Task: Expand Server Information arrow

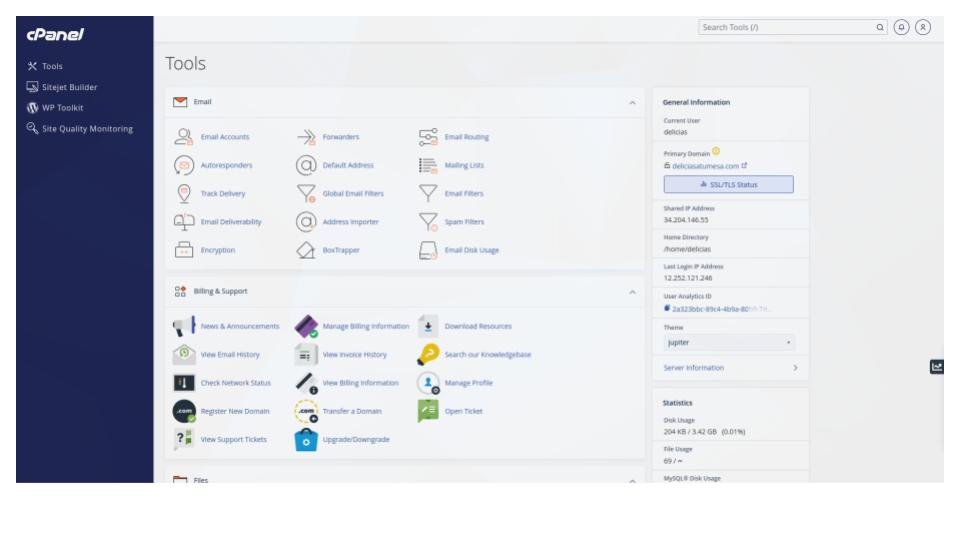Action: click(x=795, y=368)
